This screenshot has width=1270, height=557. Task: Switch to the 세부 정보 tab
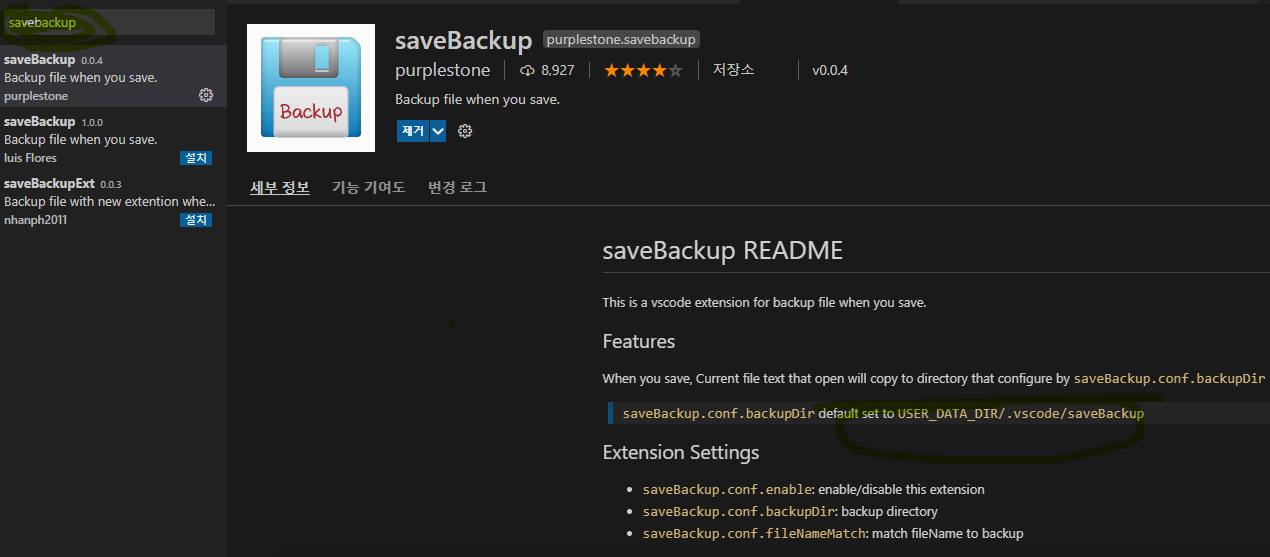280,187
